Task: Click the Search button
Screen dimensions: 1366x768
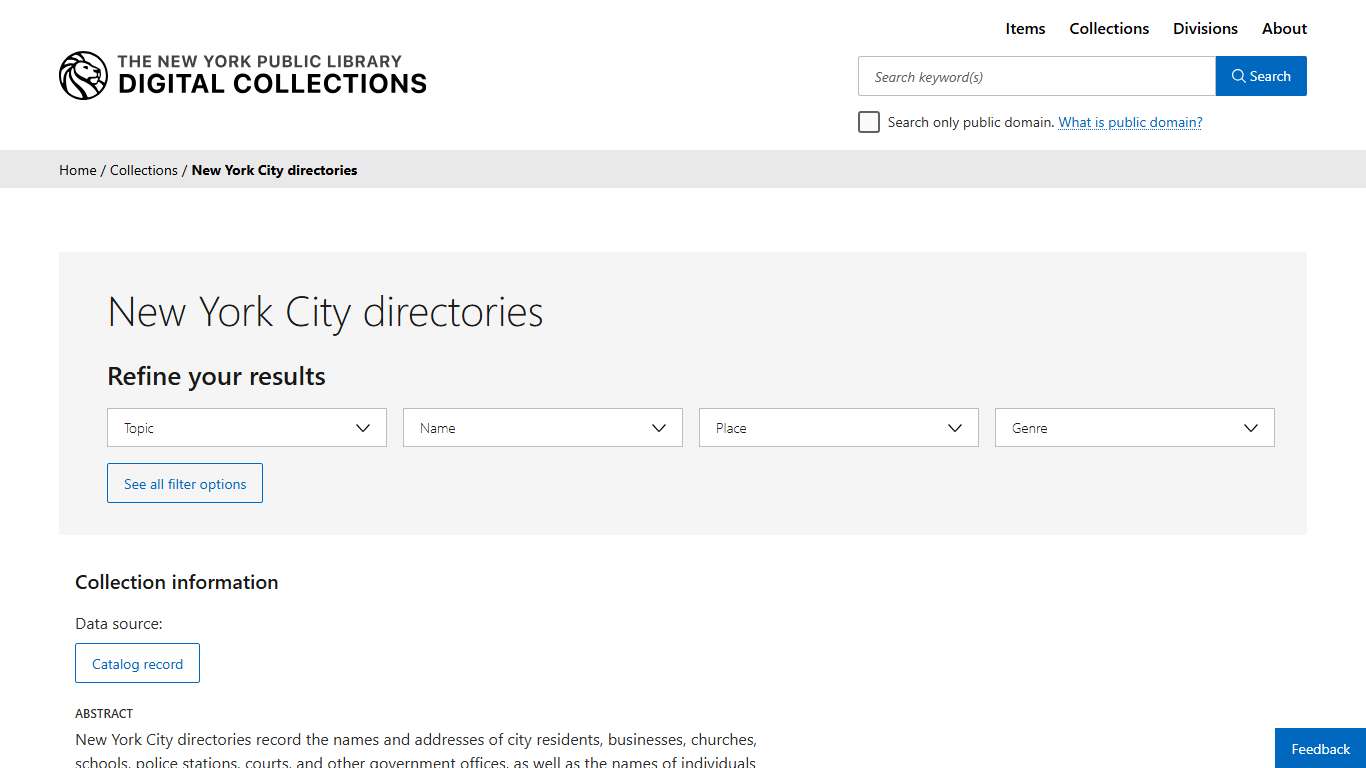Action: pyautogui.click(x=1261, y=76)
